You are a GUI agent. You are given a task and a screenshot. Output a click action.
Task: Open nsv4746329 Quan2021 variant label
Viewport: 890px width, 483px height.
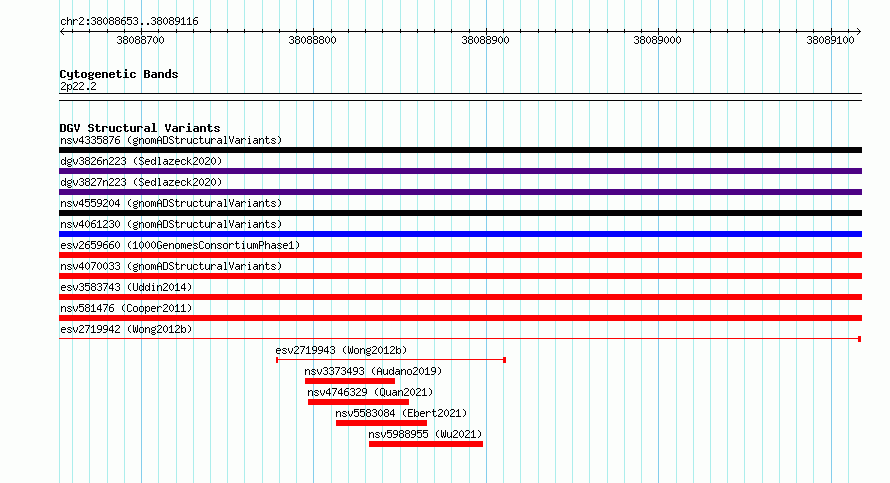[370, 392]
